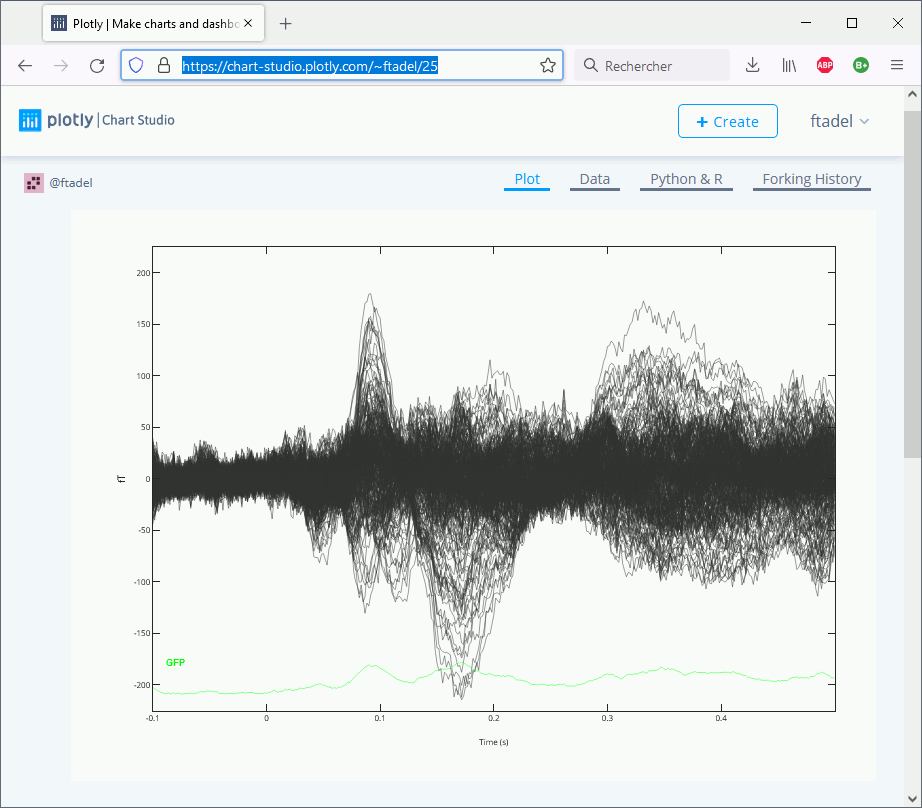Click the site security padlock icon

click(164, 66)
